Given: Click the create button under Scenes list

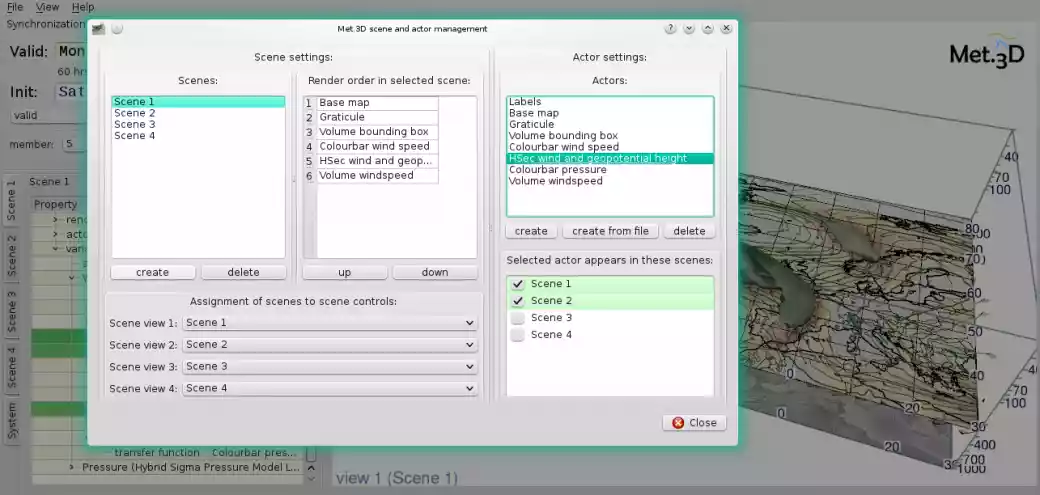Looking at the screenshot, I should click(x=153, y=272).
